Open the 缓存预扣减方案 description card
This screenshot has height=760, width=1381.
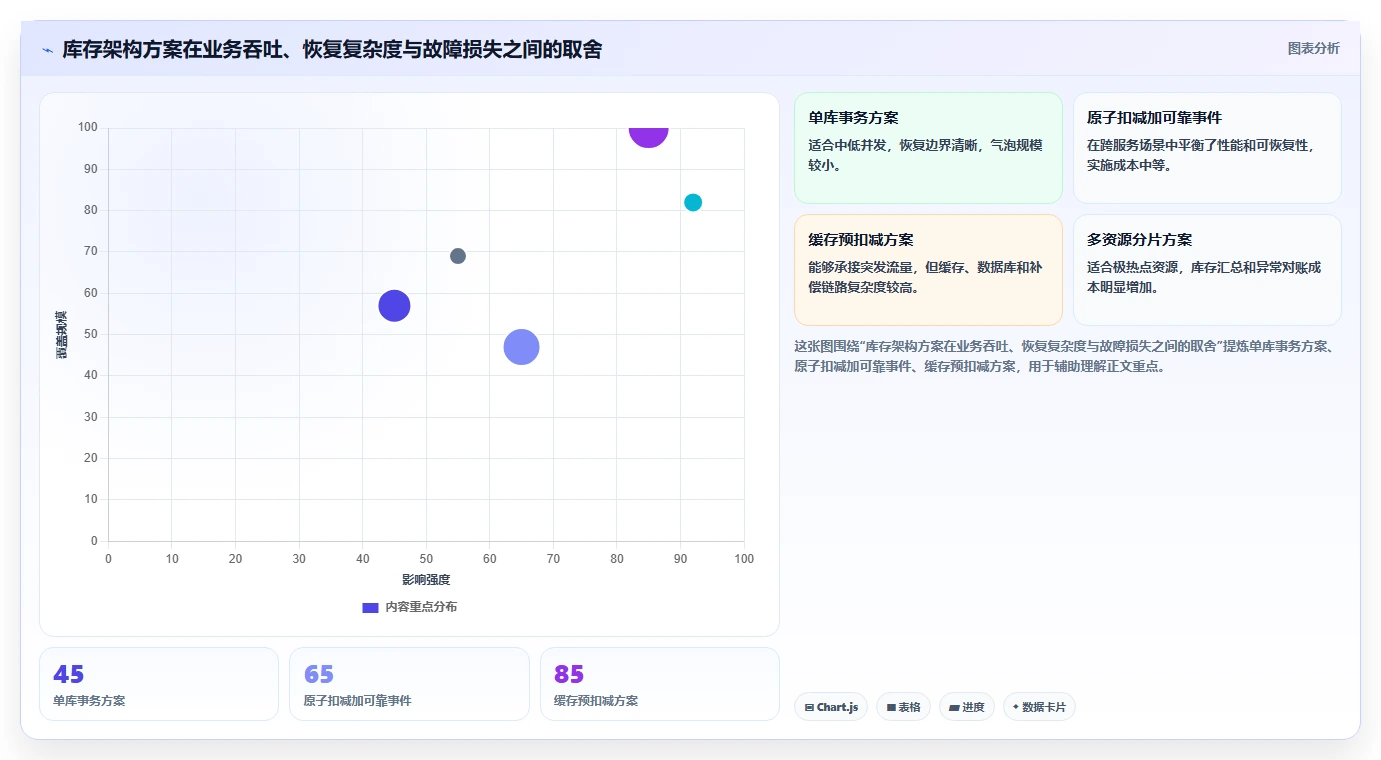tap(928, 270)
